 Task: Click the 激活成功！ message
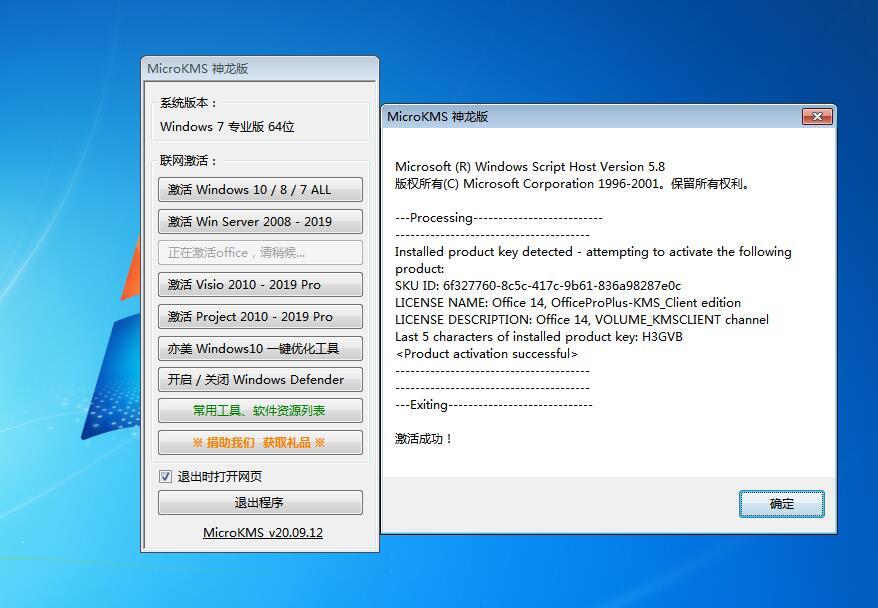tap(423, 439)
